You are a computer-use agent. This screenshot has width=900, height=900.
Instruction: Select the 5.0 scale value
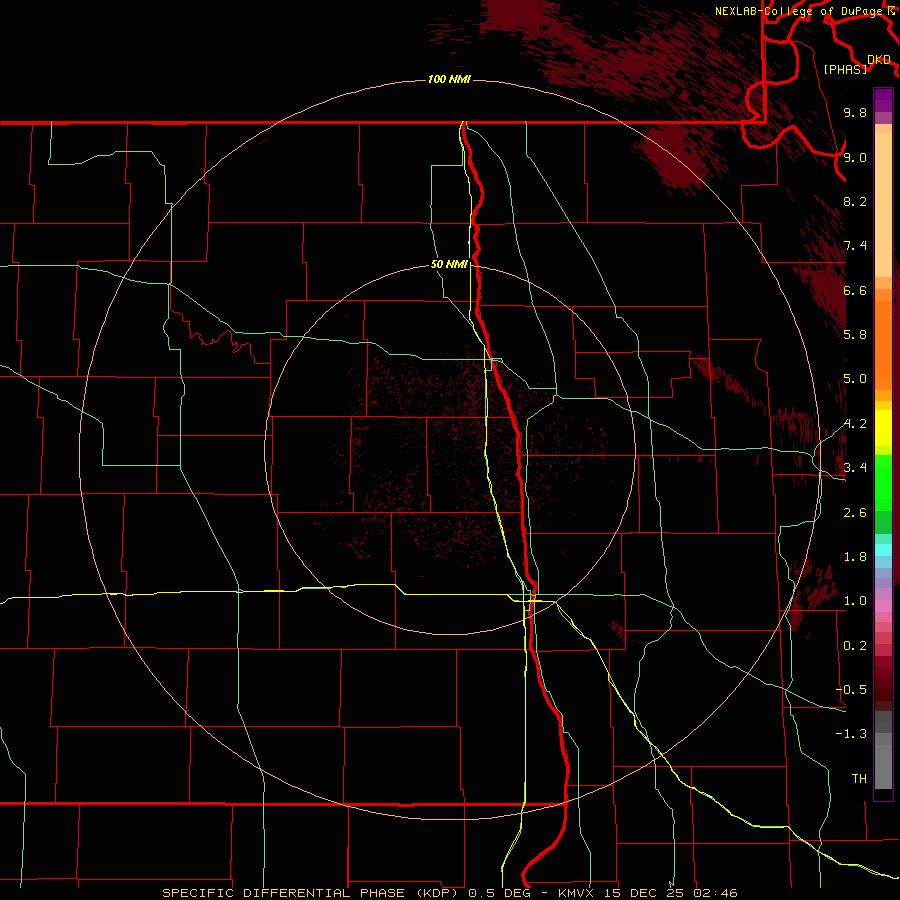pos(855,379)
